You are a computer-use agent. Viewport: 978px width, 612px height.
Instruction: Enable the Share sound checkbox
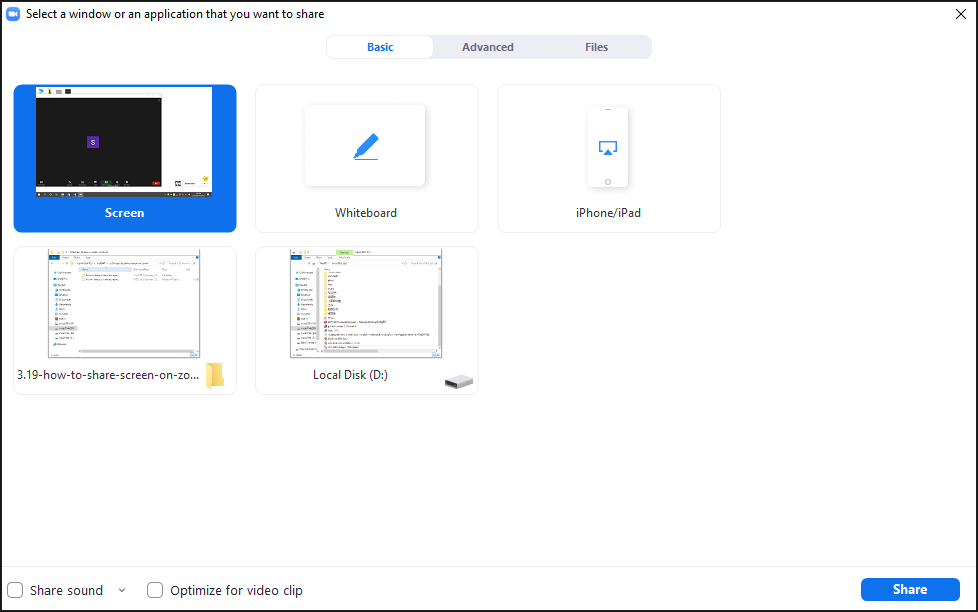tap(15, 590)
